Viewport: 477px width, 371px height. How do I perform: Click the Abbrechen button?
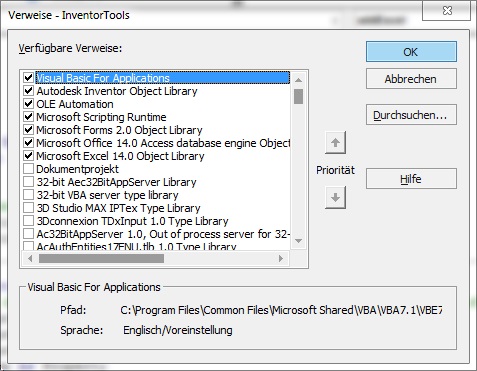(x=411, y=79)
